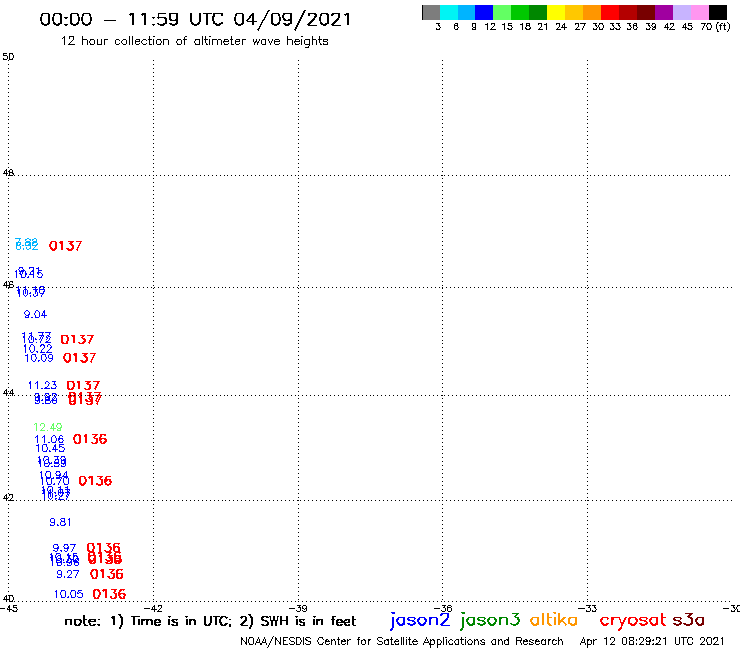This screenshot has height=650, width=740.
Task: Pick the bright red color scale swatch
Action: (x=610, y=12)
